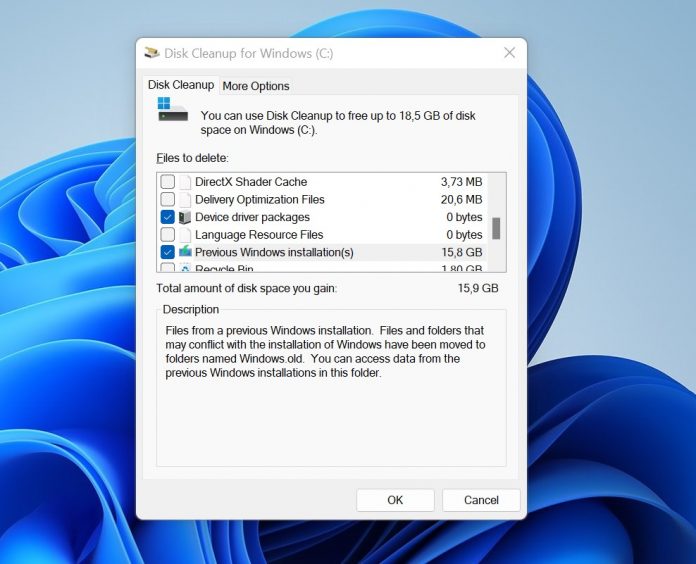The width and height of the screenshot is (696, 564).
Task: Click the Cancel button
Action: tap(481, 500)
